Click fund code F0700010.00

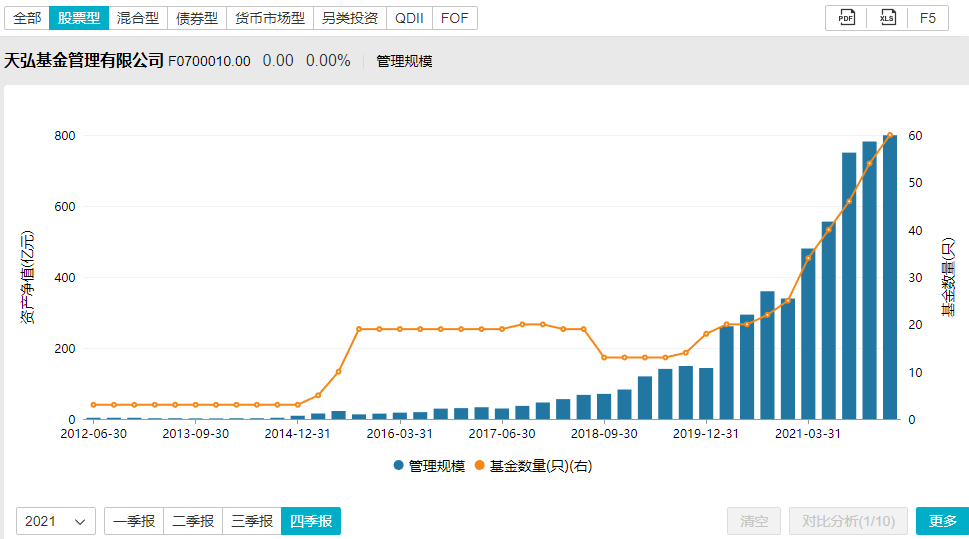pyautogui.click(x=209, y=61)
